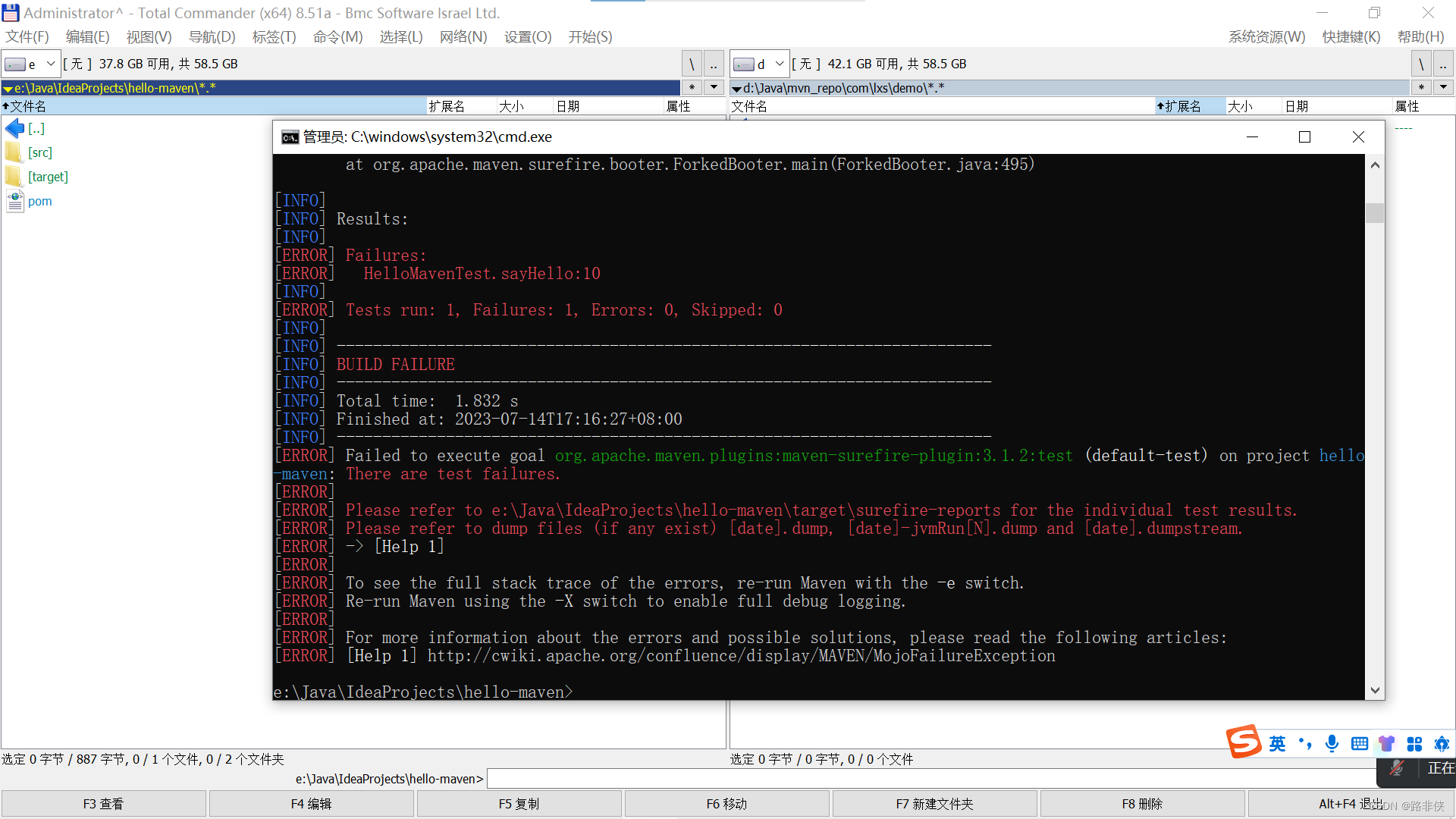Toggle Sogou punctuation mode icon
The width and height of the screenshot is (1456, 819).
pyautogui.click(x=1305, y=743)
